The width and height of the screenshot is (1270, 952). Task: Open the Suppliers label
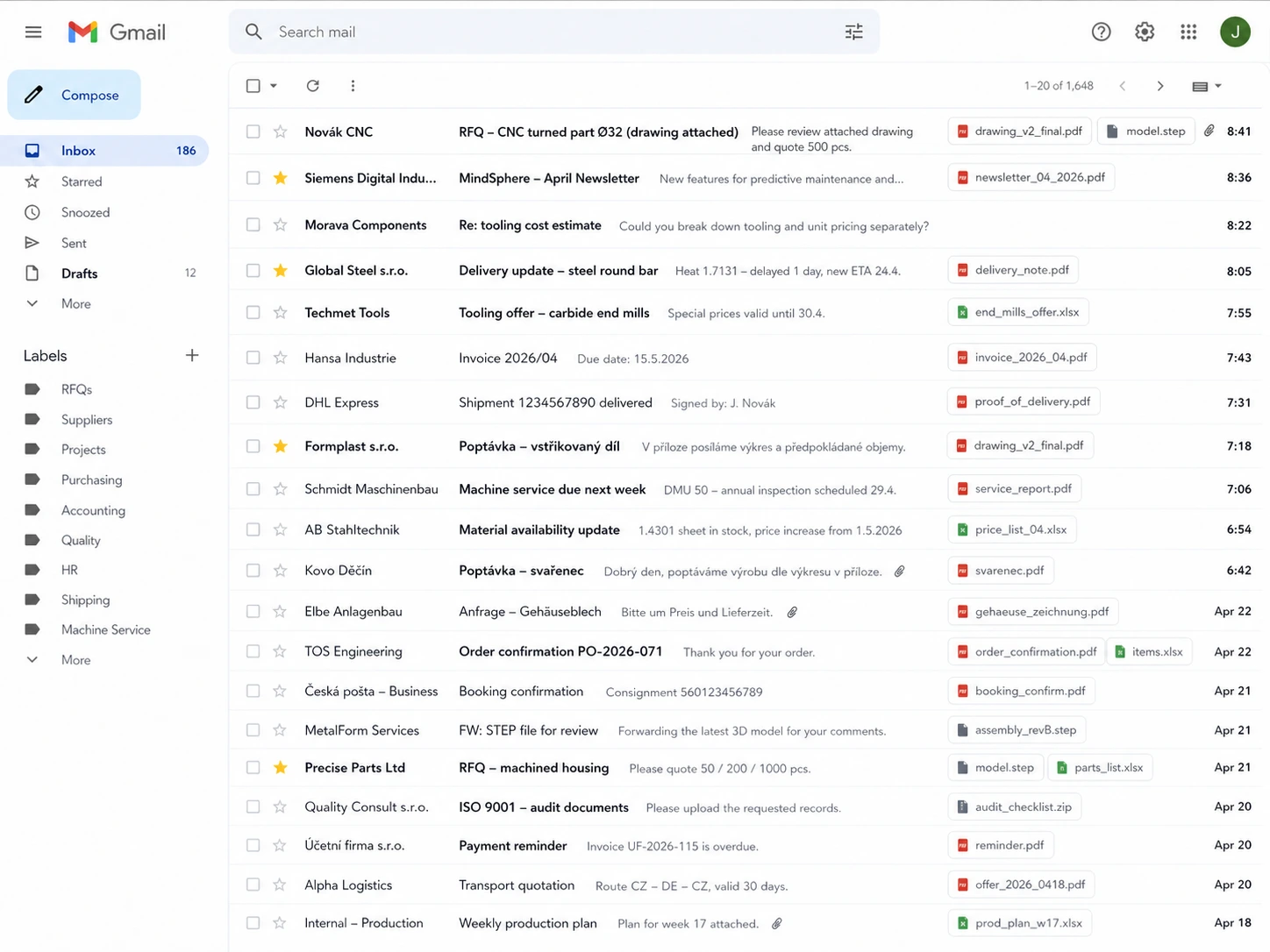87,420
